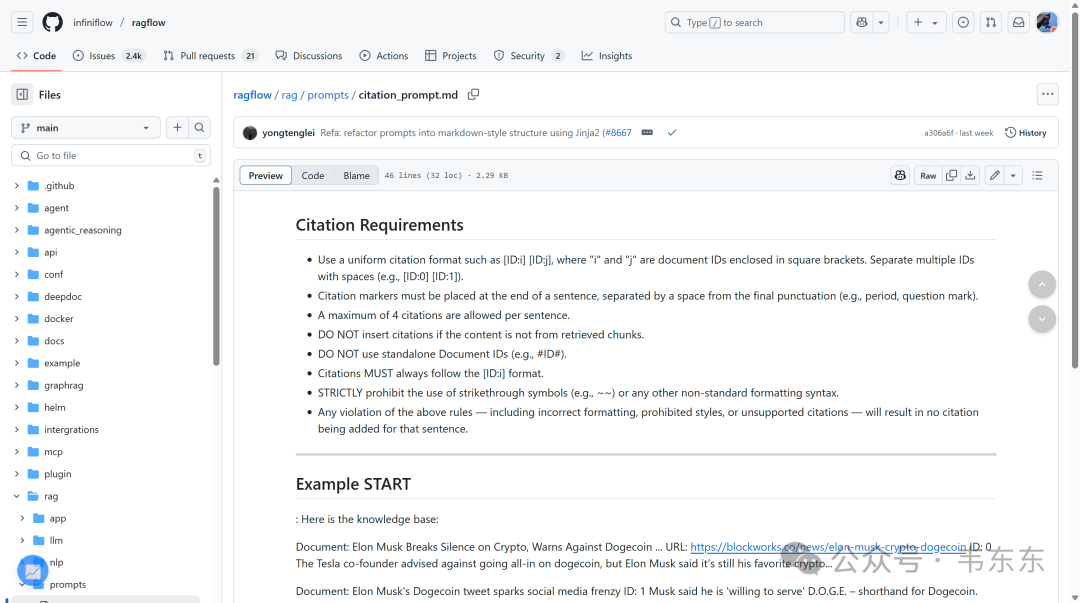The image size is (1080, 603).
Task: Go to GitHub home via Octocat logo
Action: click(x=52, y=22)
